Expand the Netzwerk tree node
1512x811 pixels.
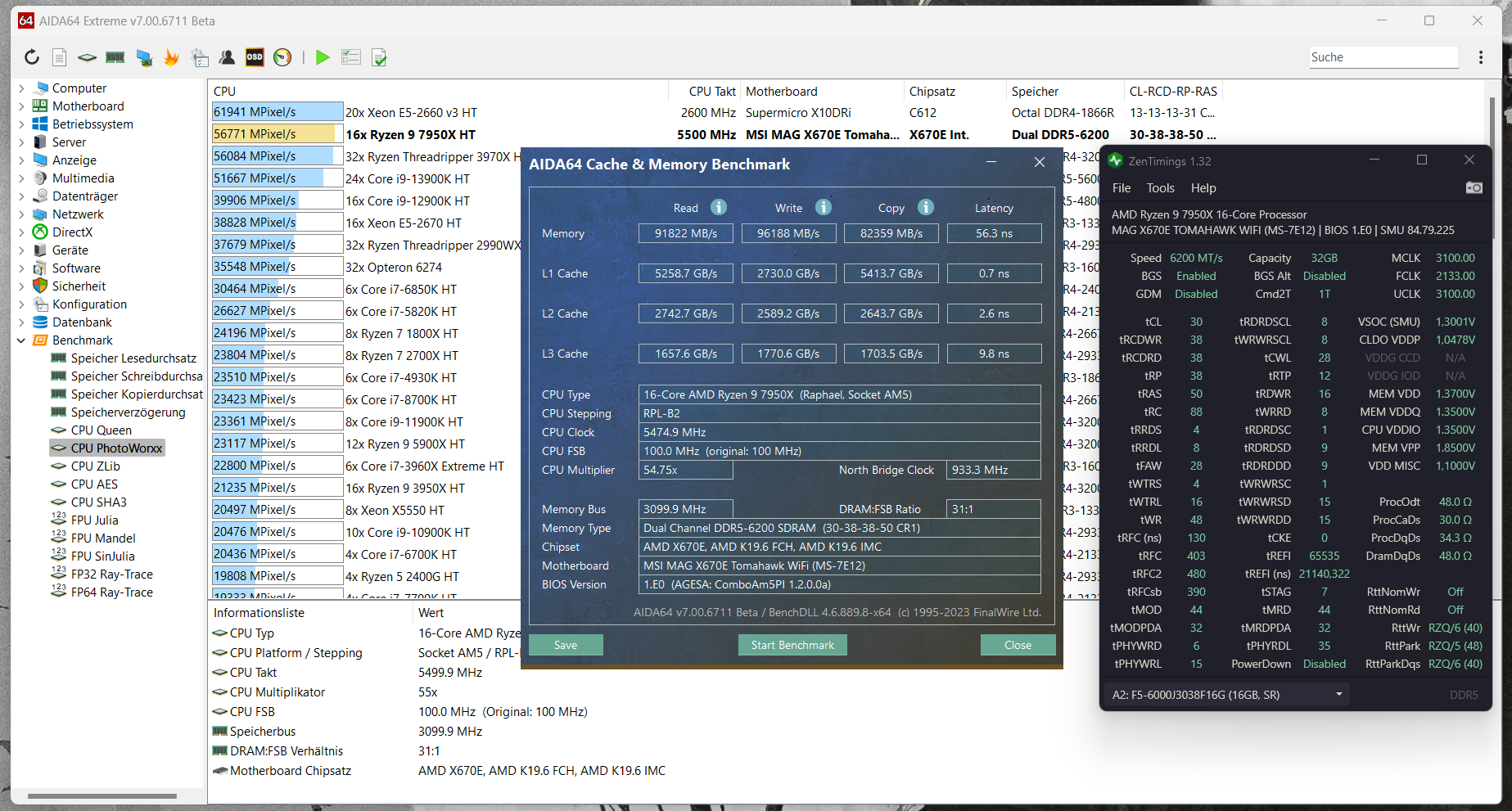[21, 214]
